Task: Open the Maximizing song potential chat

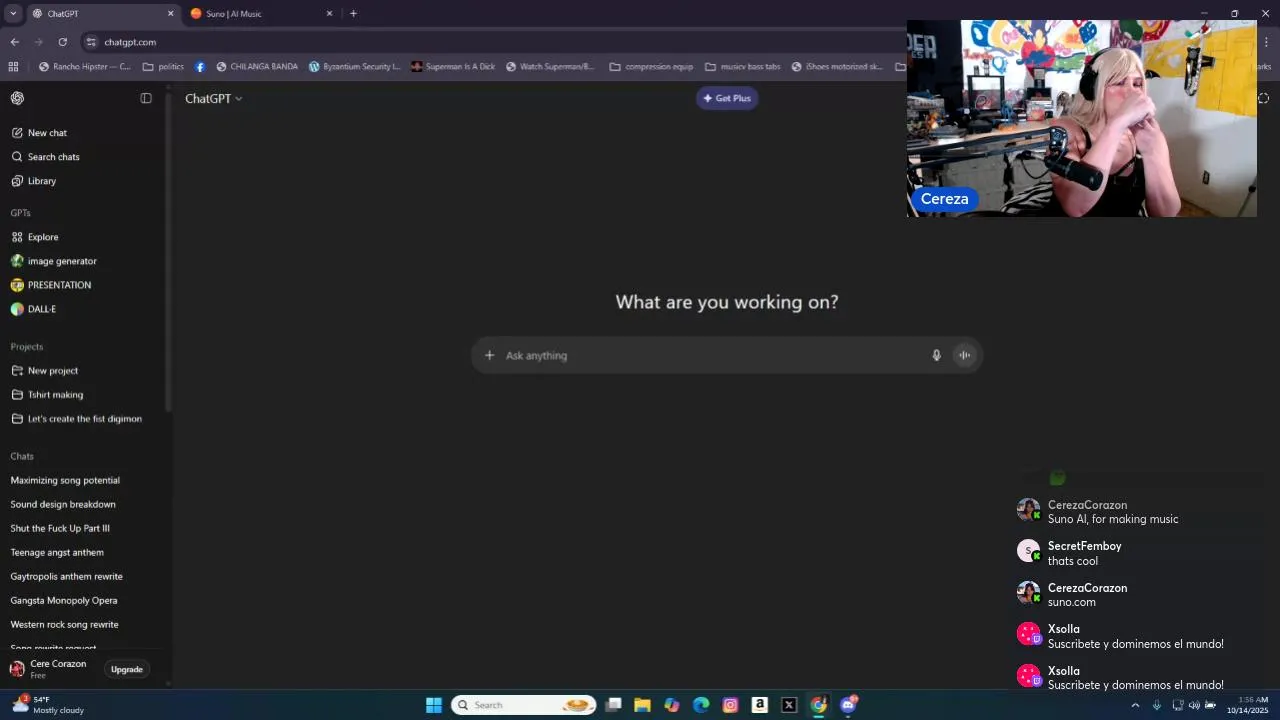Action: click(65, 481)
